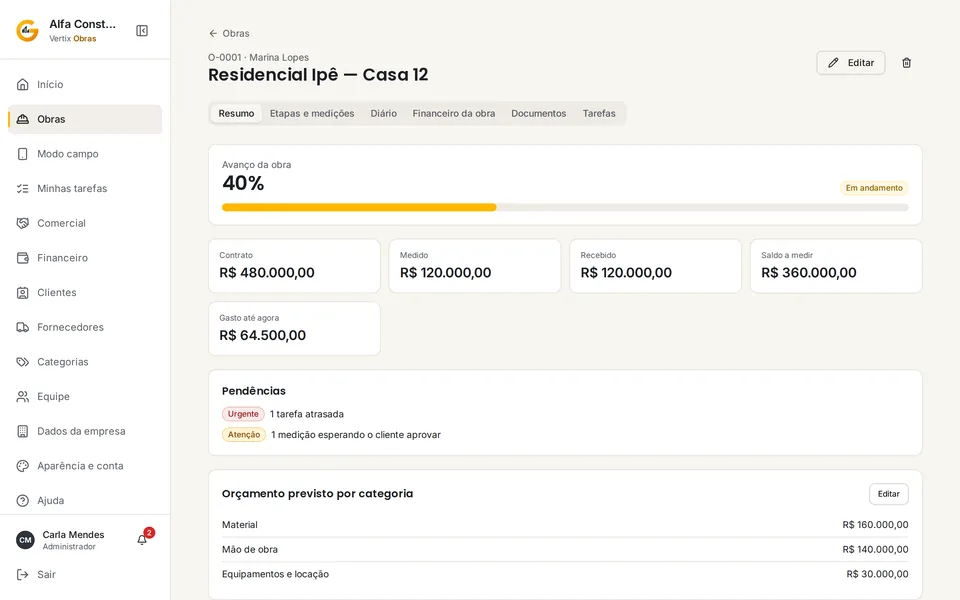Click the Gasto até agora card
This screenshot has width=960, height=600.
[x=294, y=328]
